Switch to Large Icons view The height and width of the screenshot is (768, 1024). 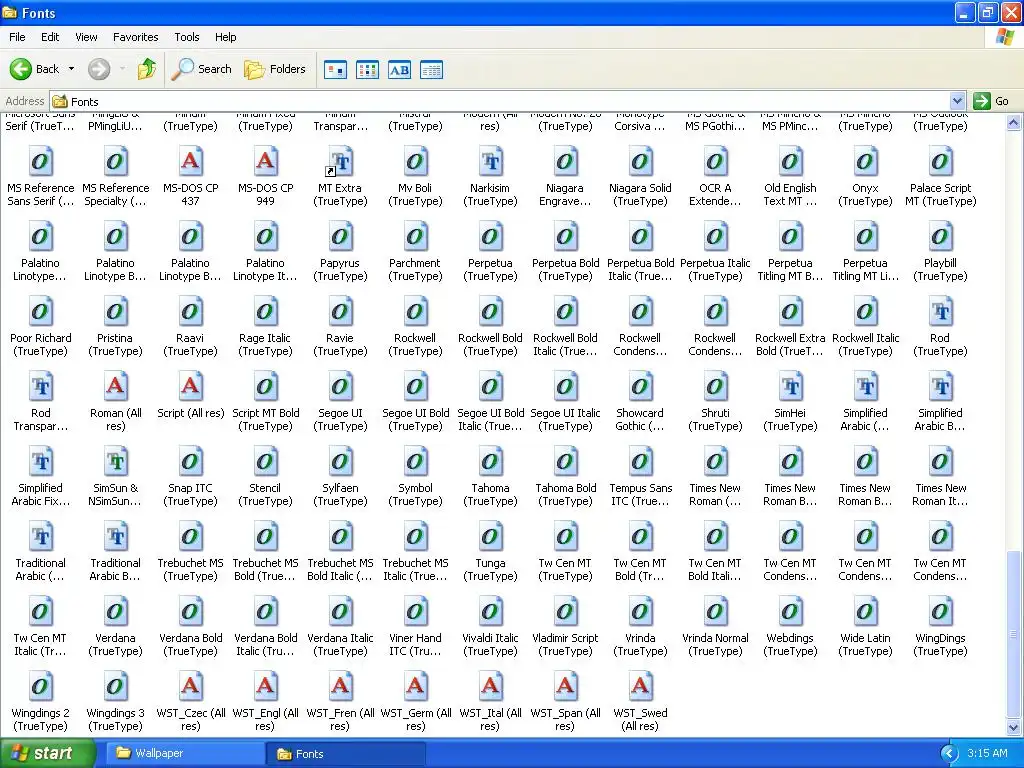[336, 69]
